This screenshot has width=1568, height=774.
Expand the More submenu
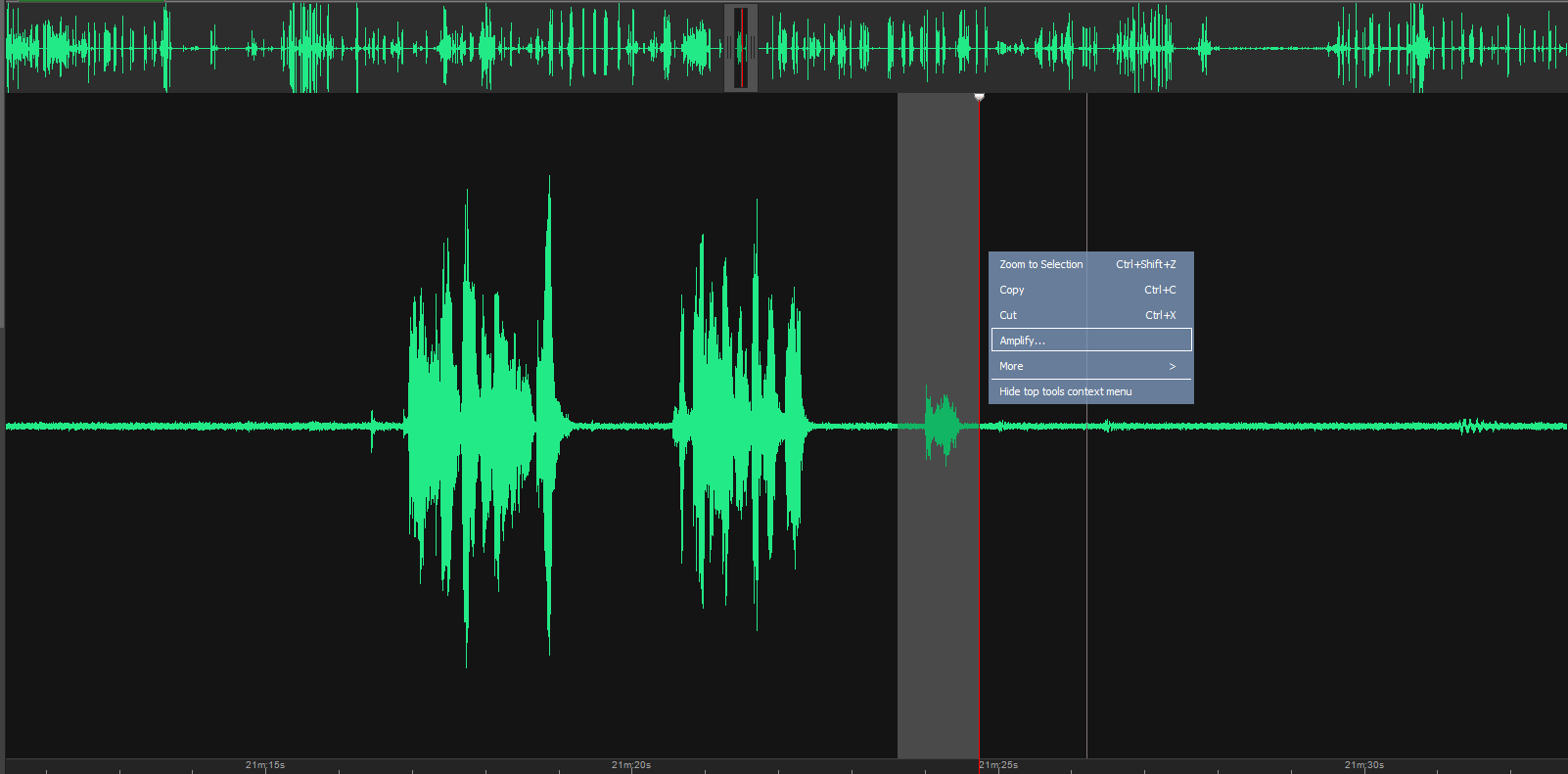point(1090,366)
